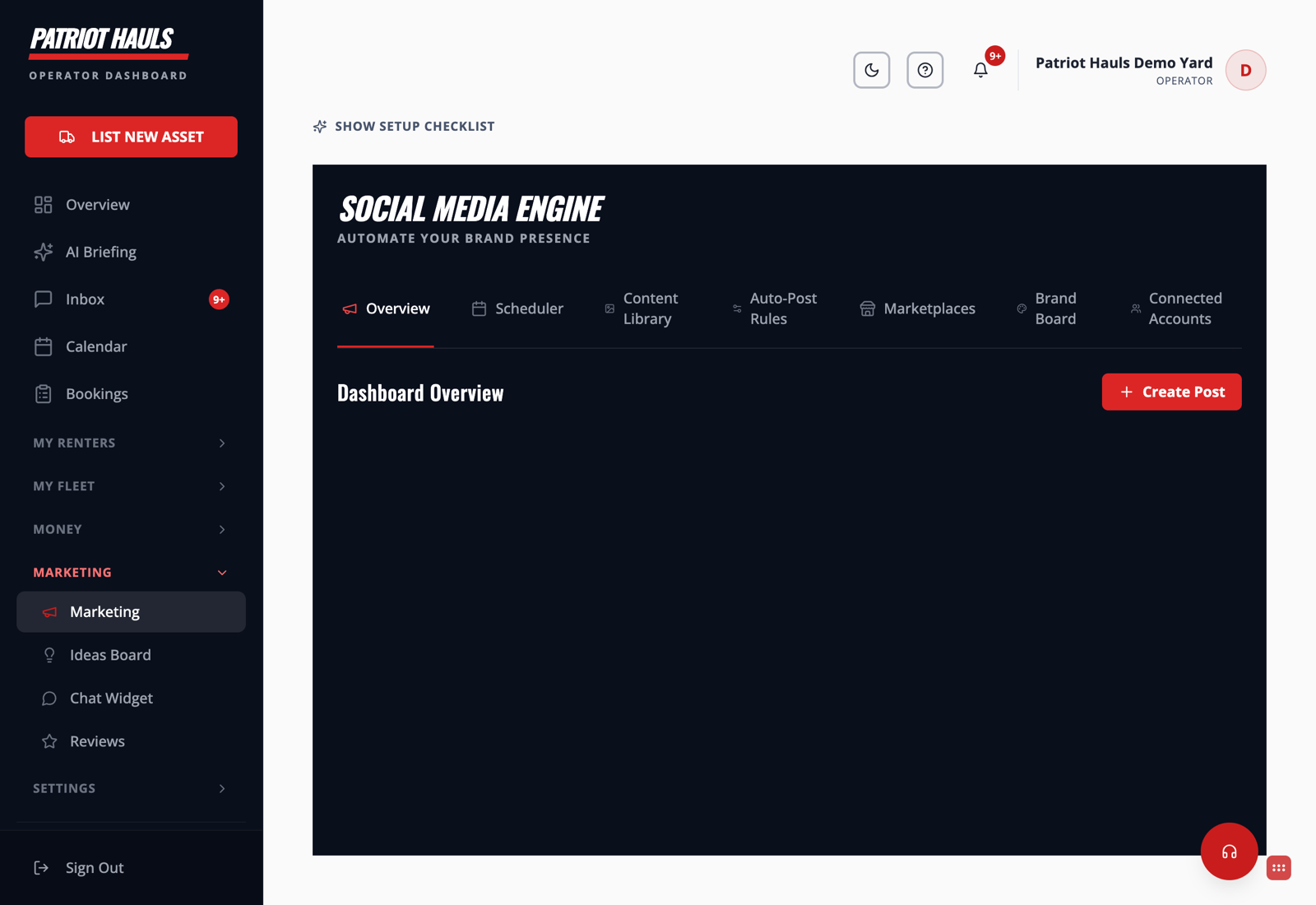
Task: Click the Inbox 9+ unread badge
Action: point(219,299)
